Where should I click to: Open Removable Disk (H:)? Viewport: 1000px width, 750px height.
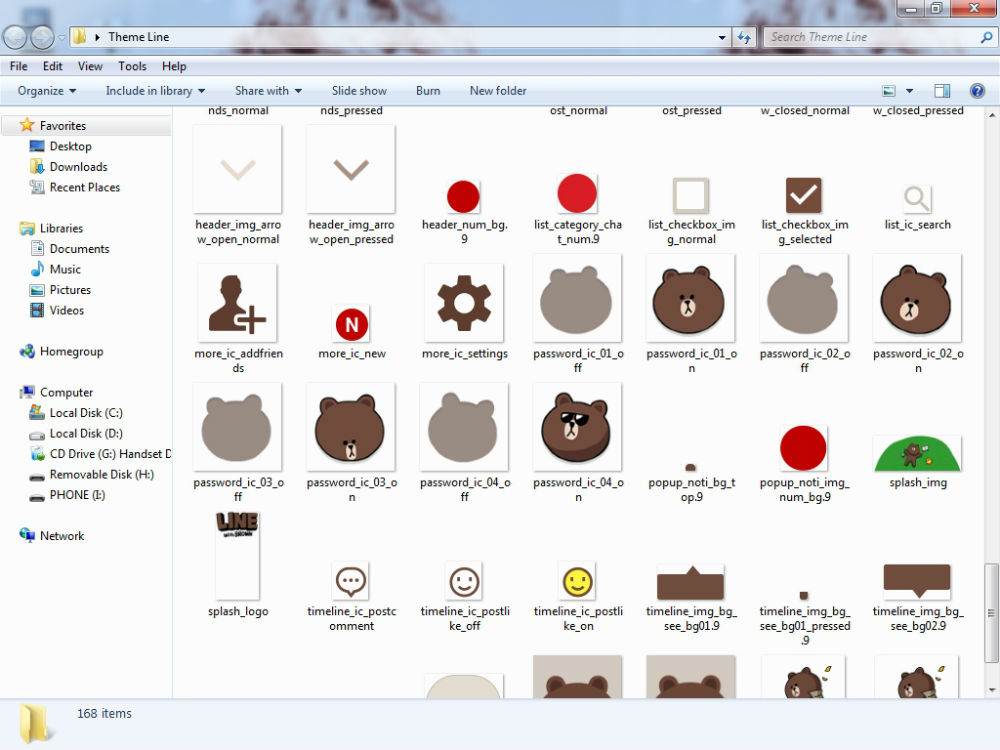tap(91, 474)
